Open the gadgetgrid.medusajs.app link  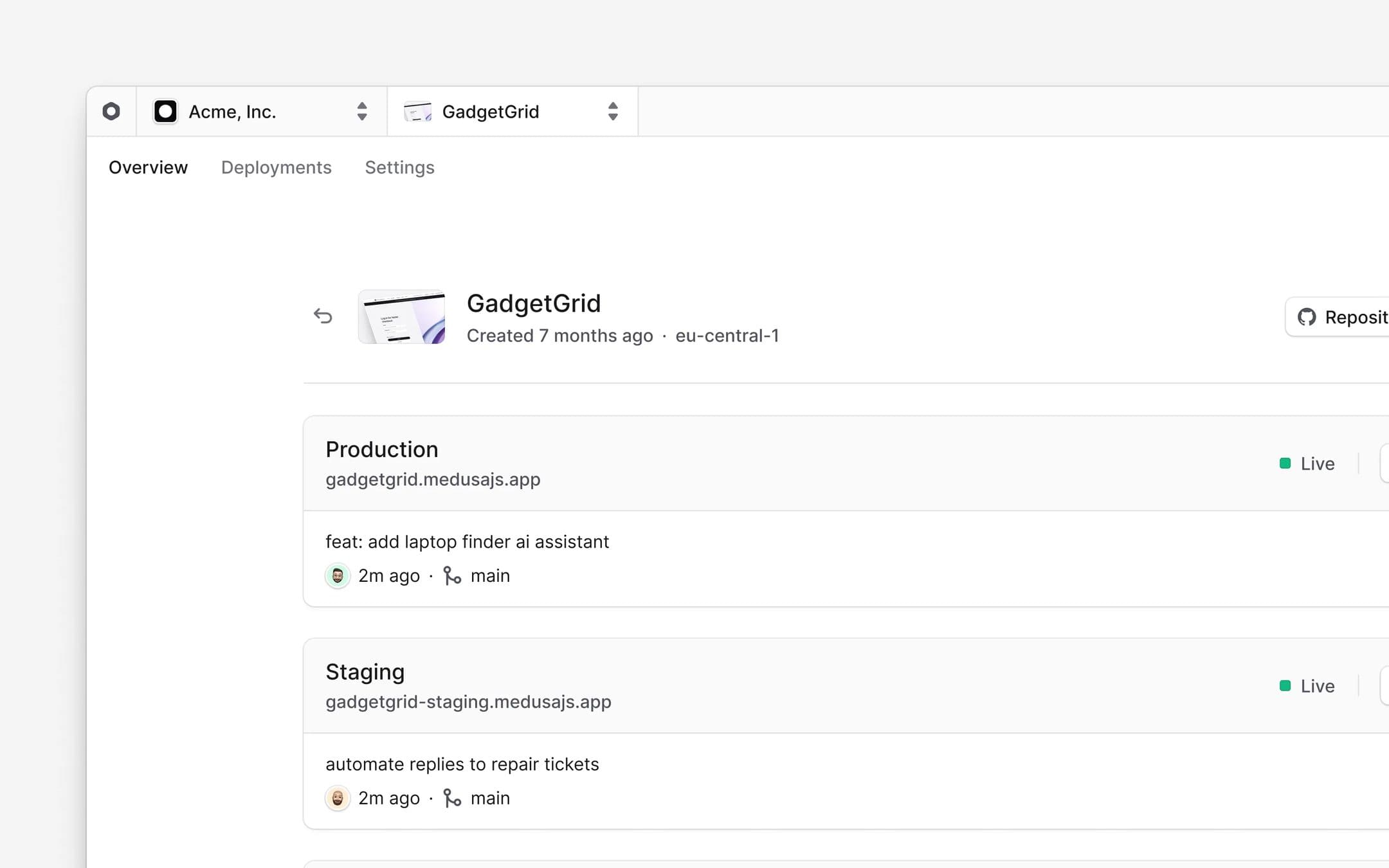pyautogui.click(x=433, y=480)
